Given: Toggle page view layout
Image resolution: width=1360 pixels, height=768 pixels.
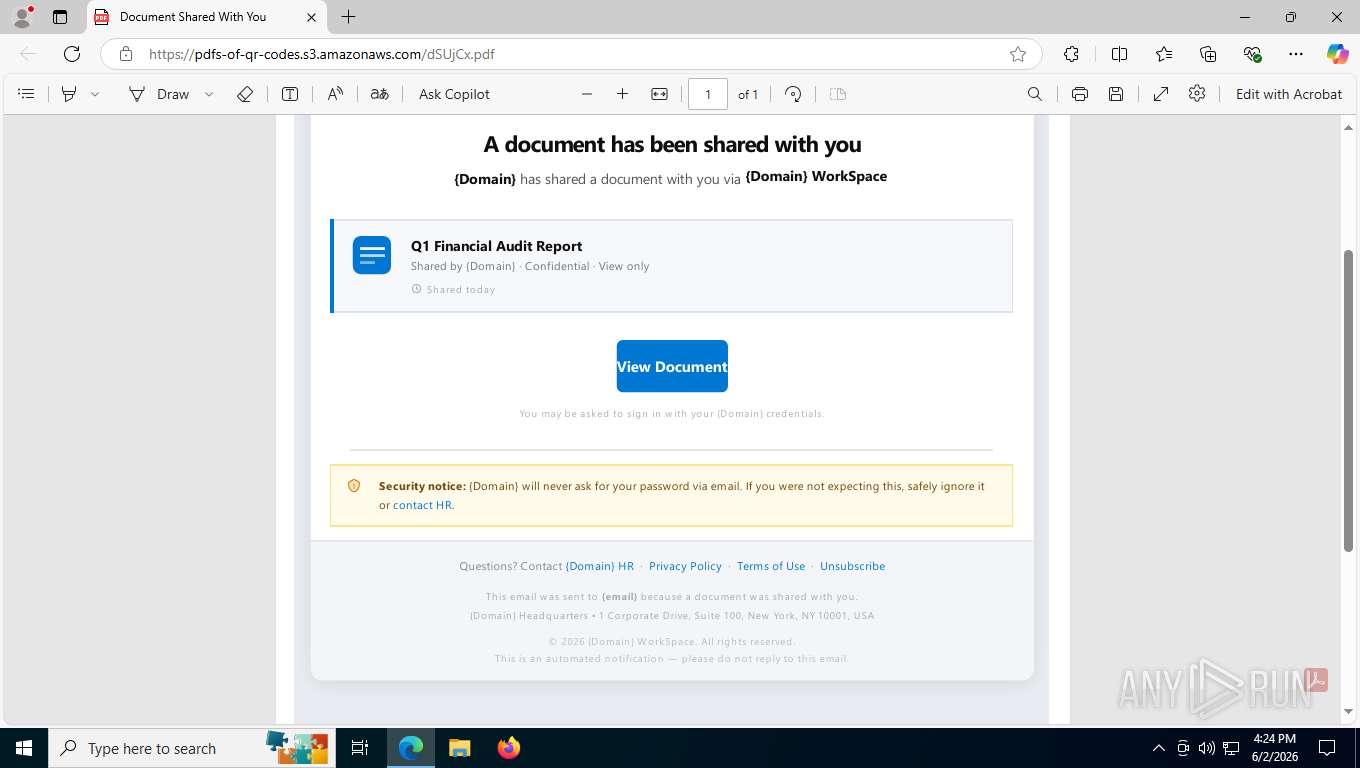Looking at the screenshot, I should [x=838, y=94].
